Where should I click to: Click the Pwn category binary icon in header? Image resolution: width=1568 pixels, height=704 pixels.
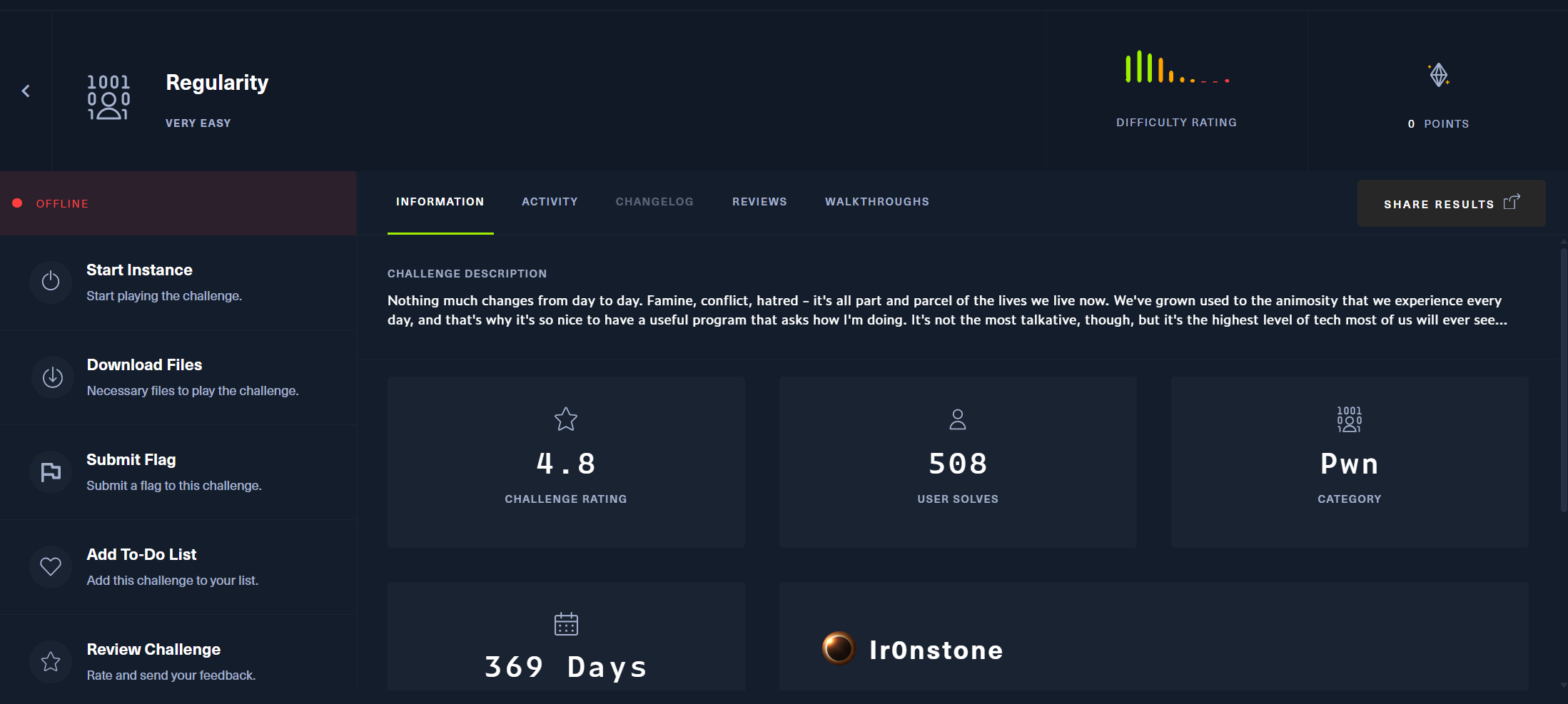108,97
